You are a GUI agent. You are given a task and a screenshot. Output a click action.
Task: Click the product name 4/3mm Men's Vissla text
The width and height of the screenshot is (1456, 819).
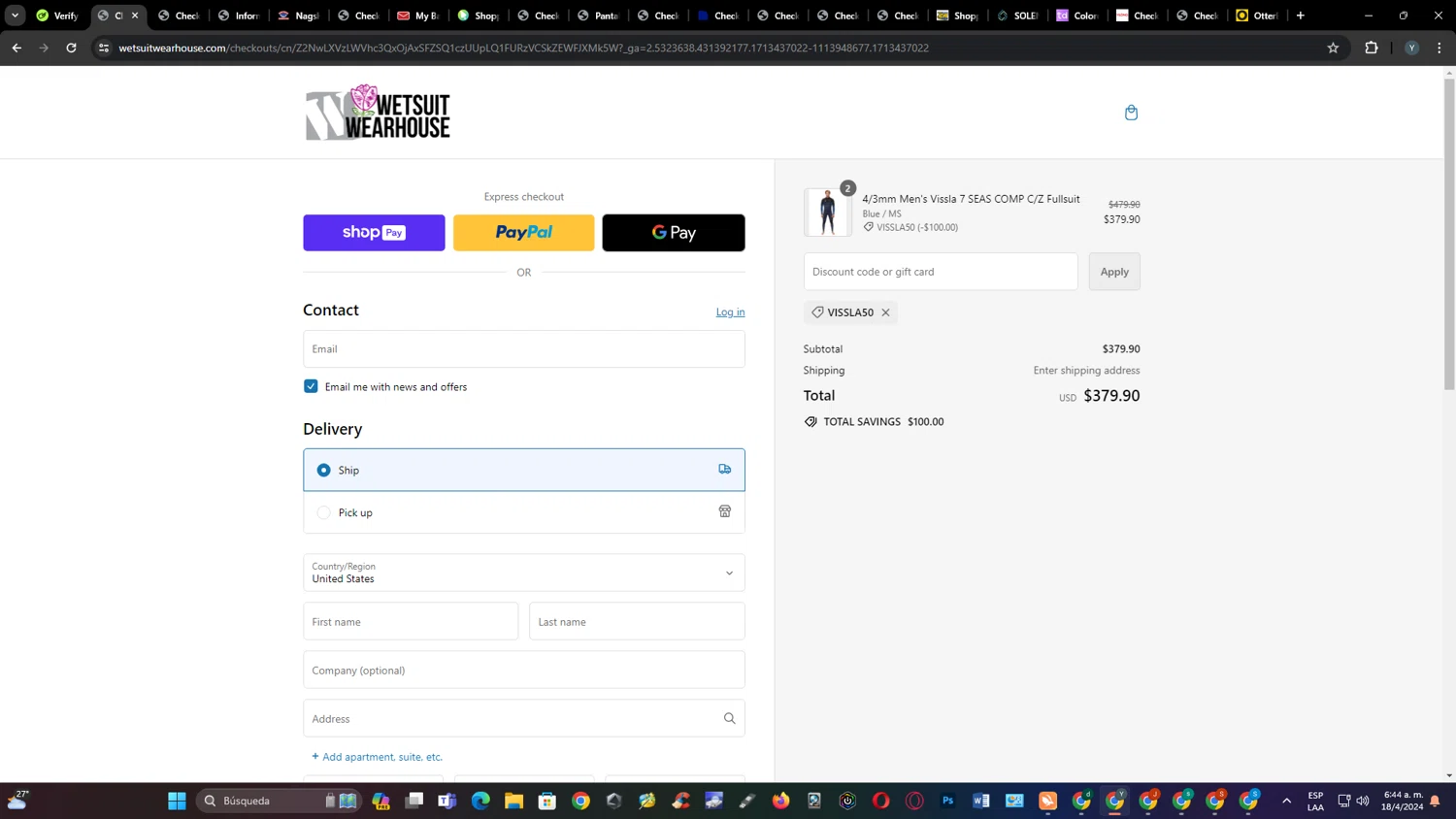pyautogui.click(x=971, y=199)
